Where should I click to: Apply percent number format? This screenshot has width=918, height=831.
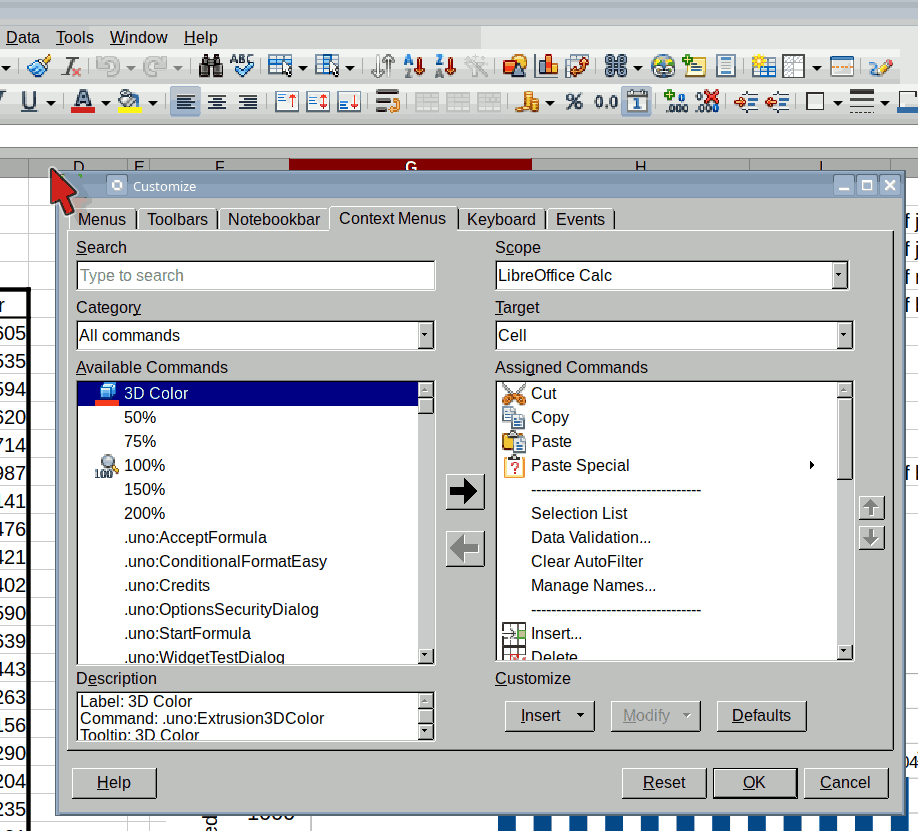coord(574,101)
